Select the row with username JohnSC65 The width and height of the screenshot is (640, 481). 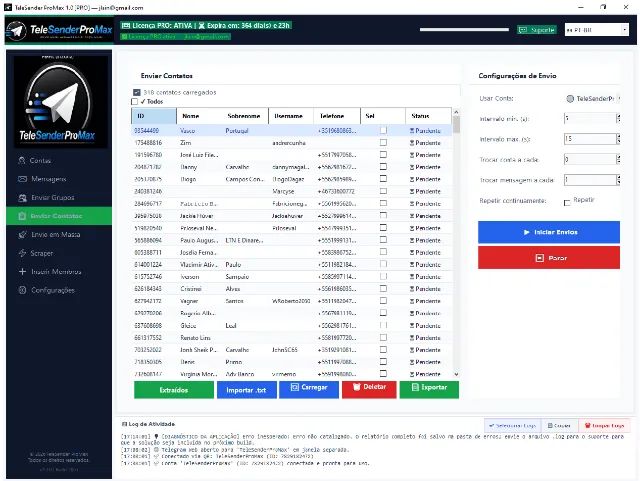[291, 350]
